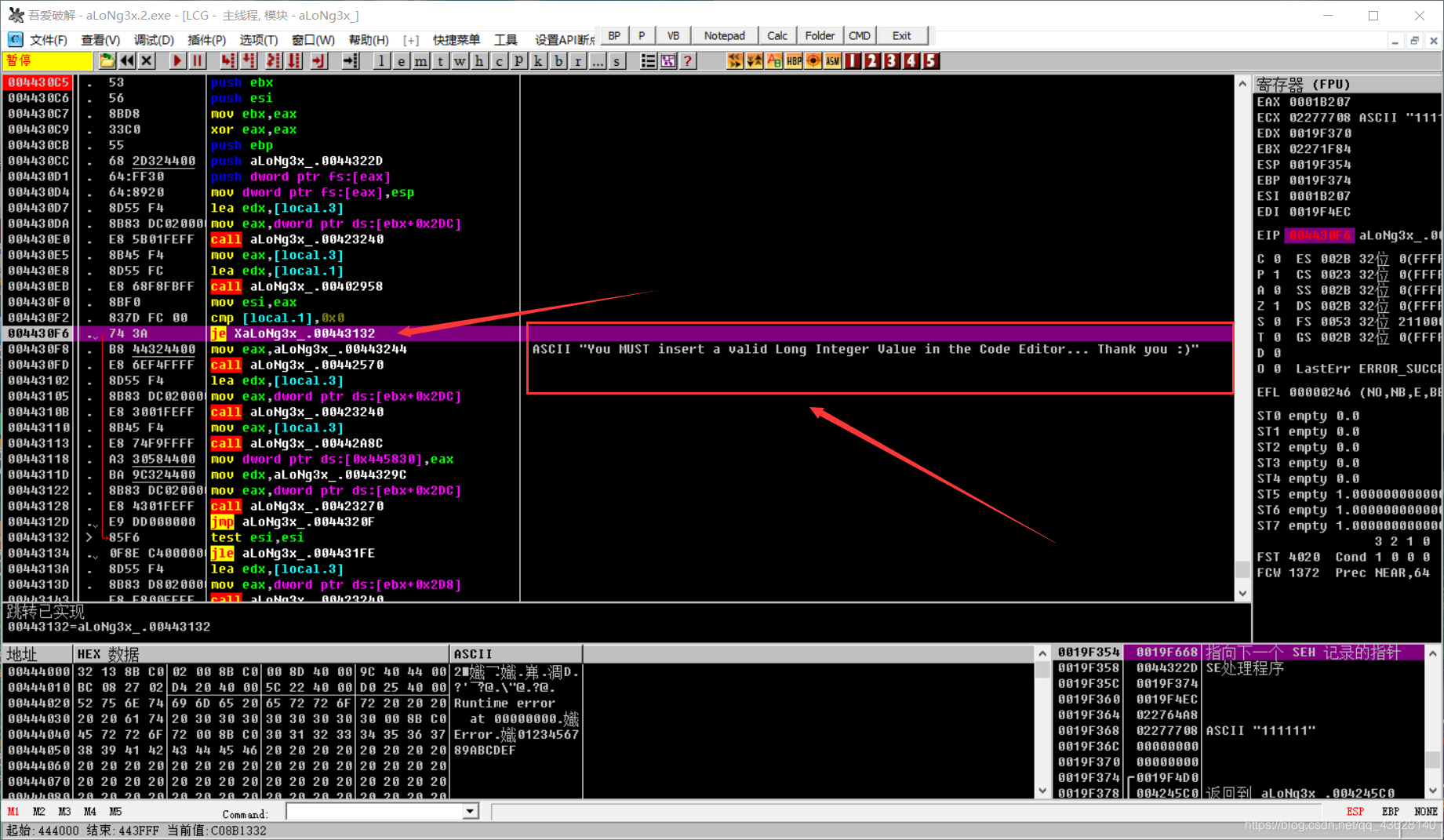Open the 调试(D) menu
Image resolution: width=1444 pixels, height=840 pixels.
(x=154, y=39)
